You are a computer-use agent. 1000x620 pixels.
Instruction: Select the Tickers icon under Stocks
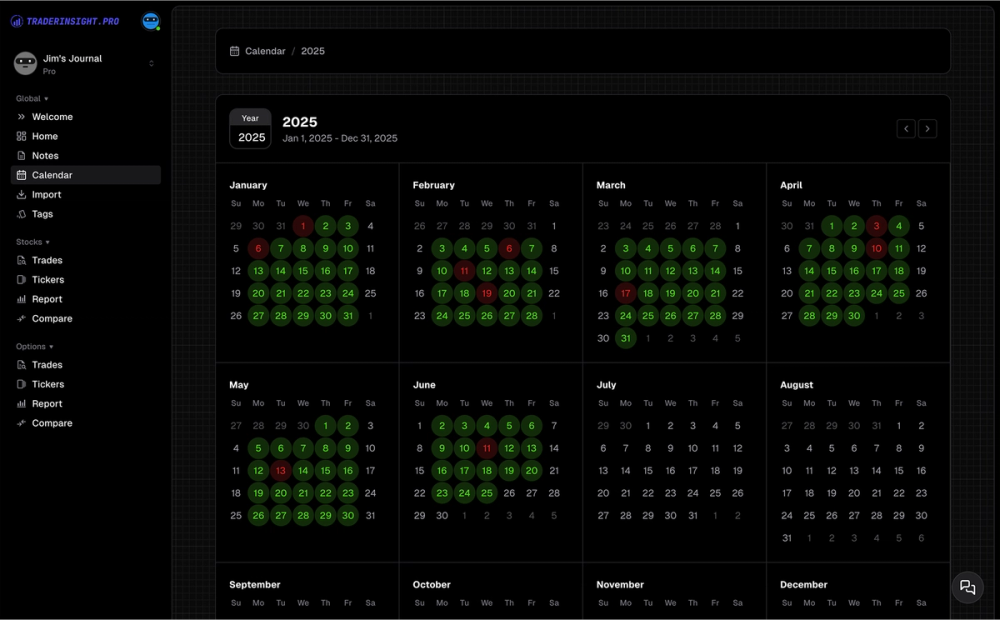(22, 279)
